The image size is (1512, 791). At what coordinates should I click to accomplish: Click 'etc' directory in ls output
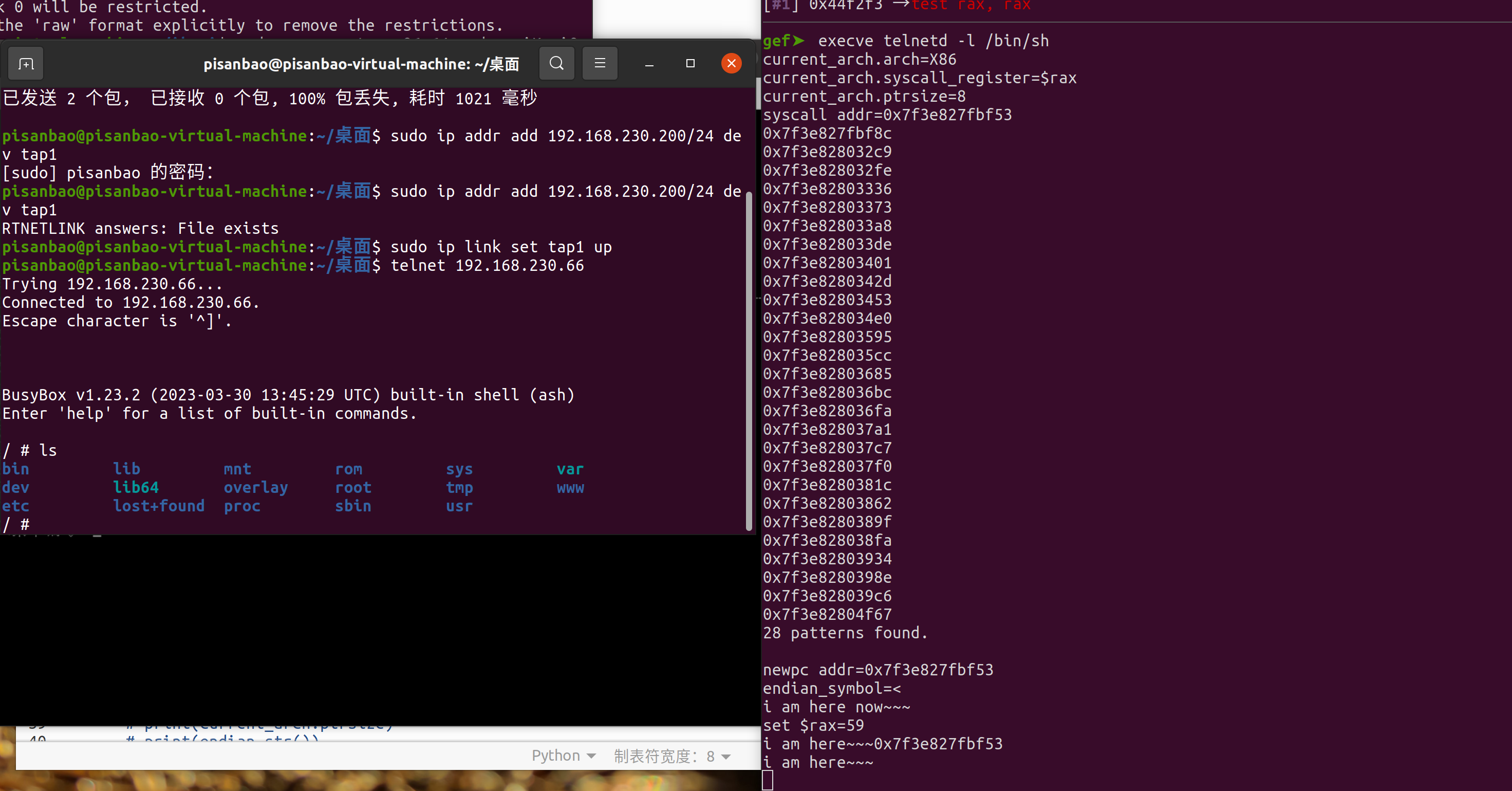(x=15, y=506)
